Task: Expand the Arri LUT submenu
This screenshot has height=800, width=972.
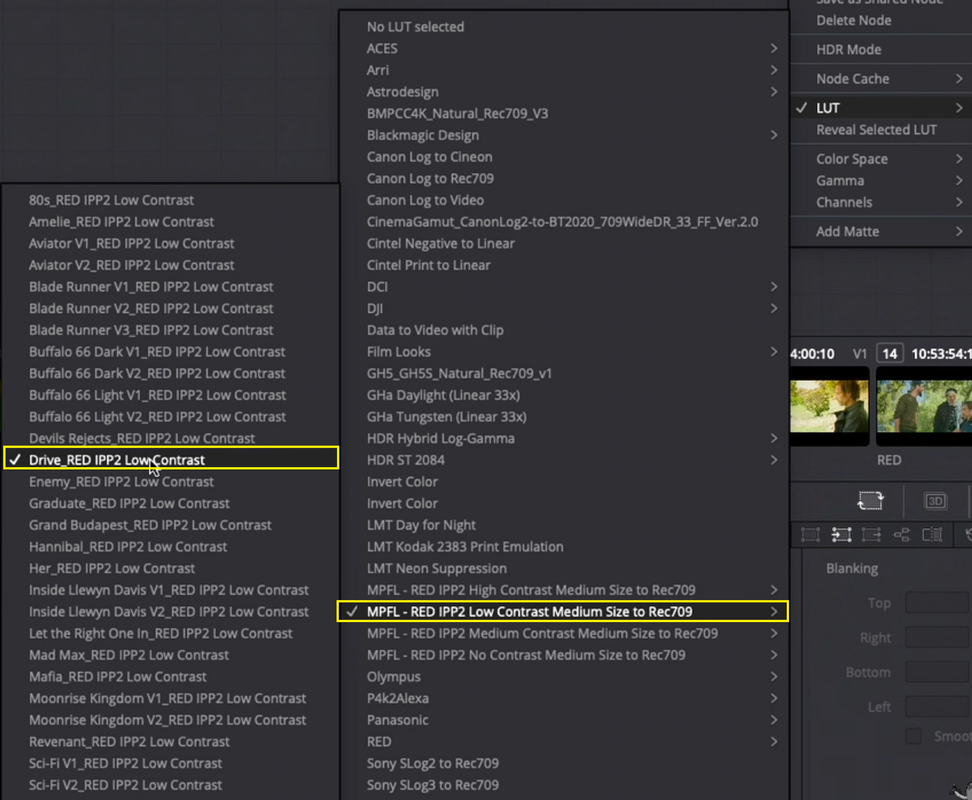Action: pos(563,70)
